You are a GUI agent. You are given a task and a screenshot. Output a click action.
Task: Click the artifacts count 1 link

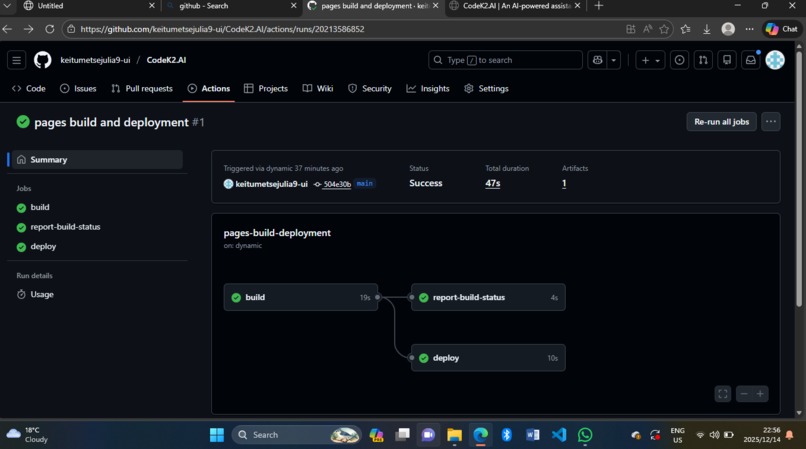pyautogui.click(x=564, y=183)
